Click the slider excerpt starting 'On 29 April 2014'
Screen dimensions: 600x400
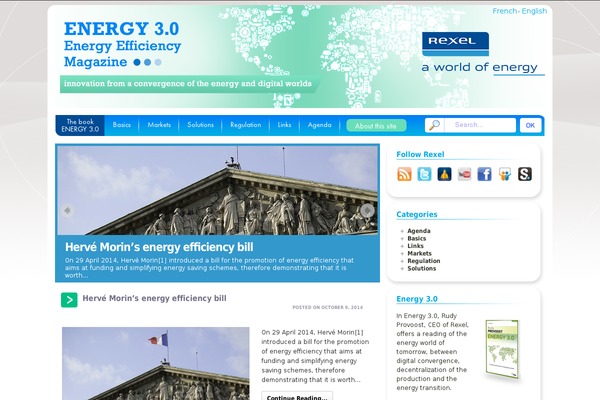[209, 268]
